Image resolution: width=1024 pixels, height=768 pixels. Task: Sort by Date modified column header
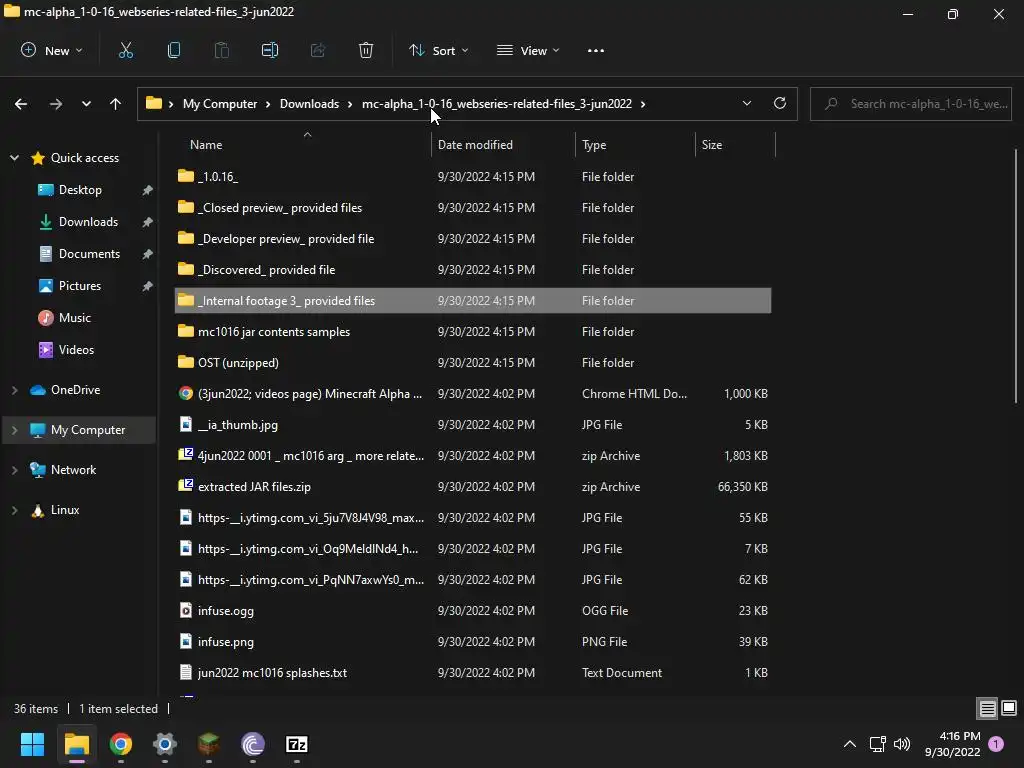(503, 144)
